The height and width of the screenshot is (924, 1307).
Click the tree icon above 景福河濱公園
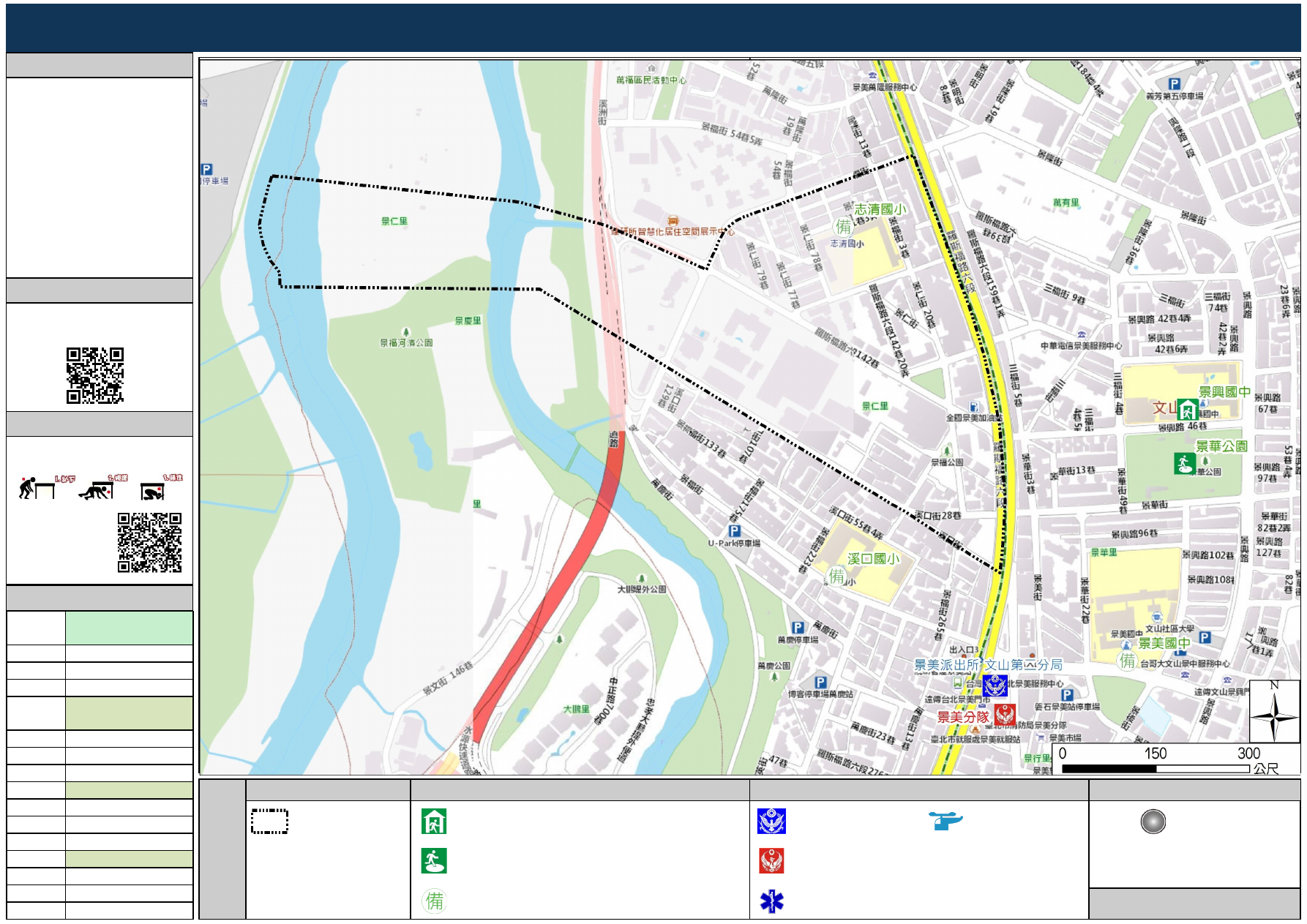tap(406, 332)
